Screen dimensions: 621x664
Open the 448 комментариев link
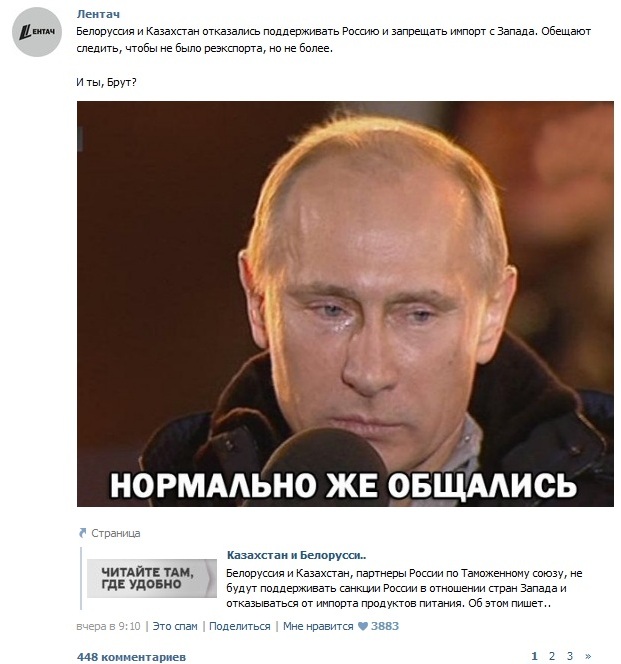click(x=131, y=657)
